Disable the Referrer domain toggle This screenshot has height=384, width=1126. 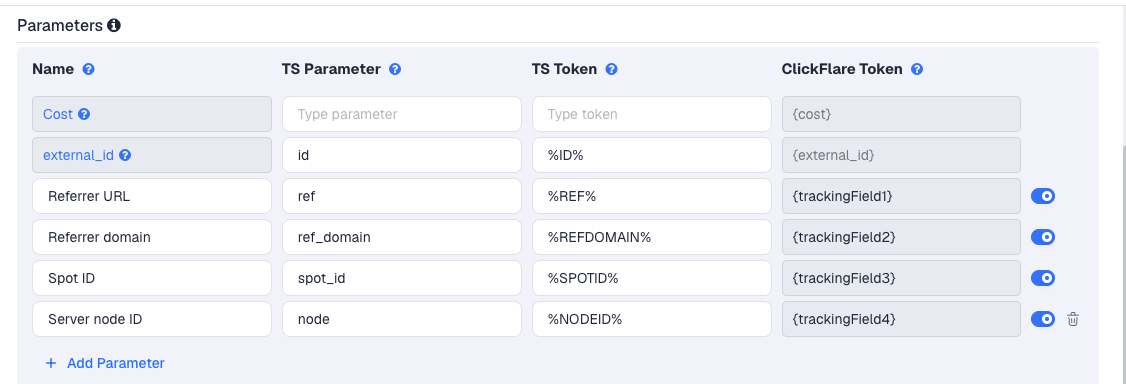1043,237
